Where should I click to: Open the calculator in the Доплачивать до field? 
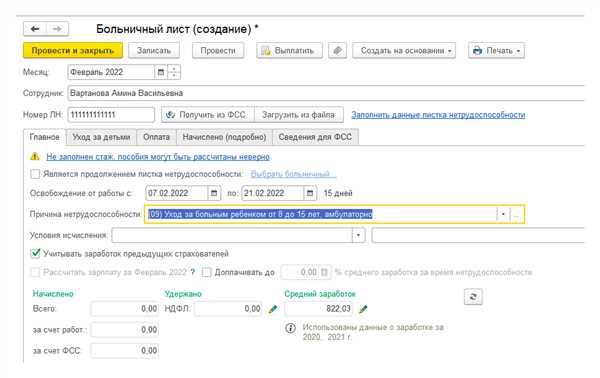(324, 272)
